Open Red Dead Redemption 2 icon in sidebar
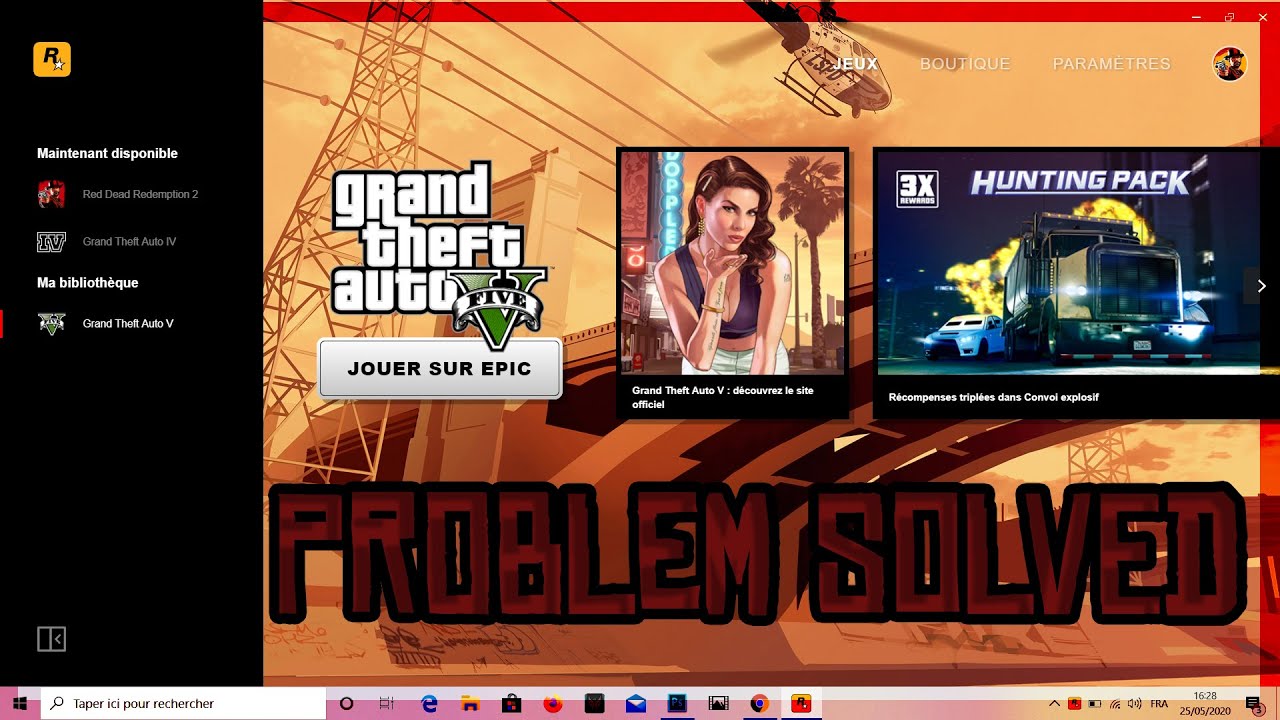 (51, 194)
